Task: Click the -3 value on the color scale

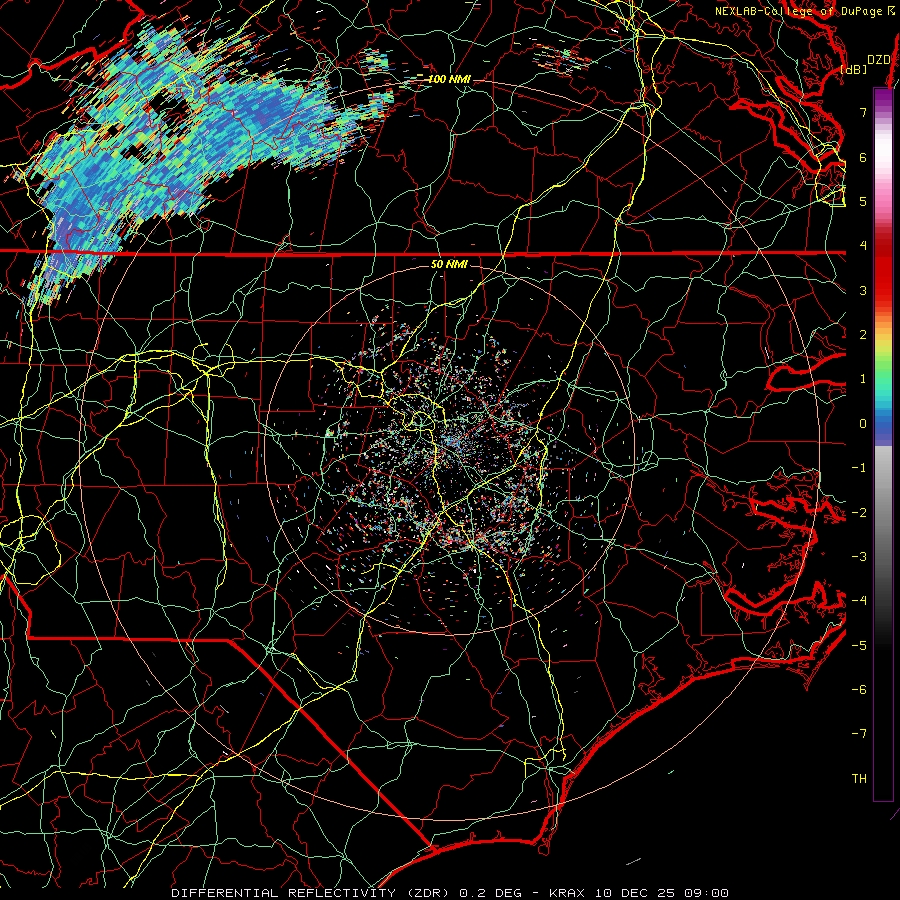Action: (x=859, y=557)
